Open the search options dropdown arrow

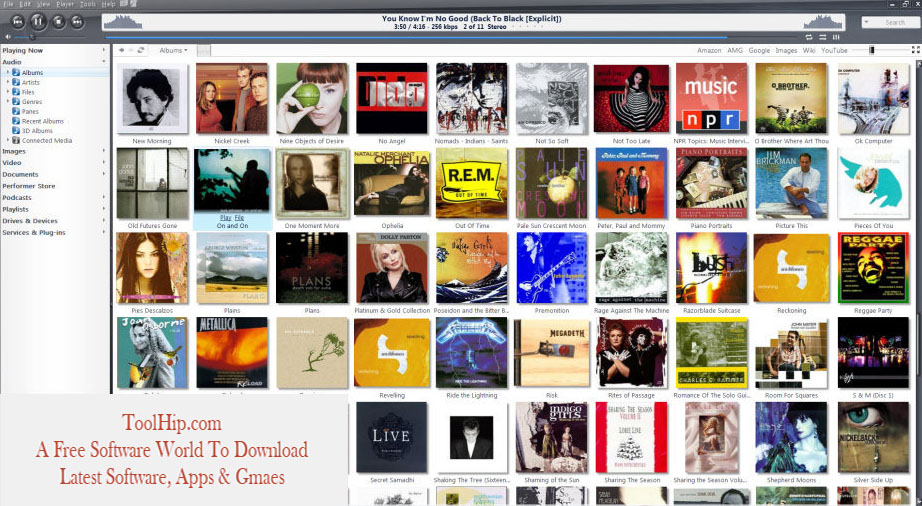(x=867, y=22)
